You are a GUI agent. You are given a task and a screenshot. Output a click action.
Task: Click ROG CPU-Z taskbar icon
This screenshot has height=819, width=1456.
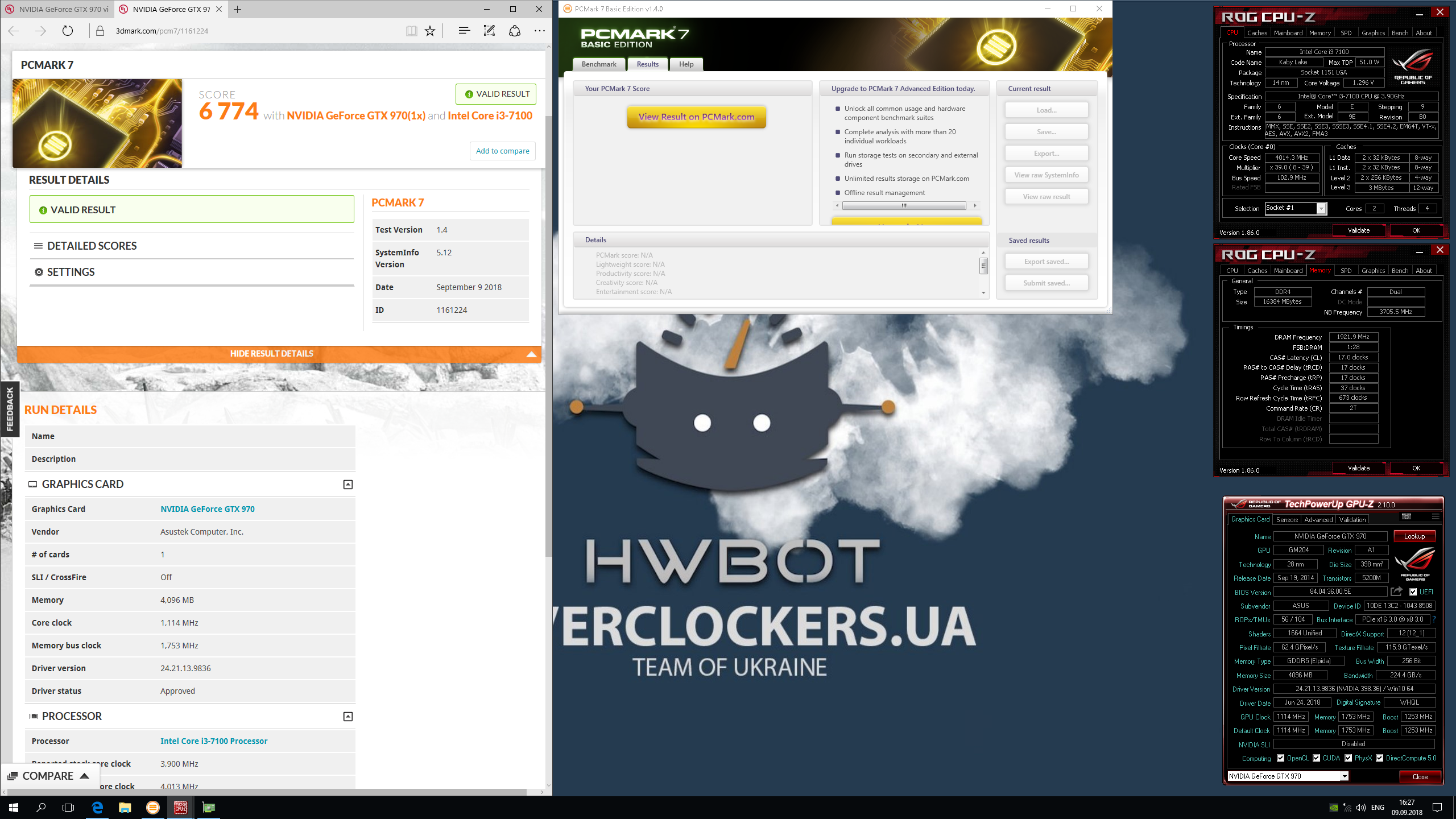(181, 807)
